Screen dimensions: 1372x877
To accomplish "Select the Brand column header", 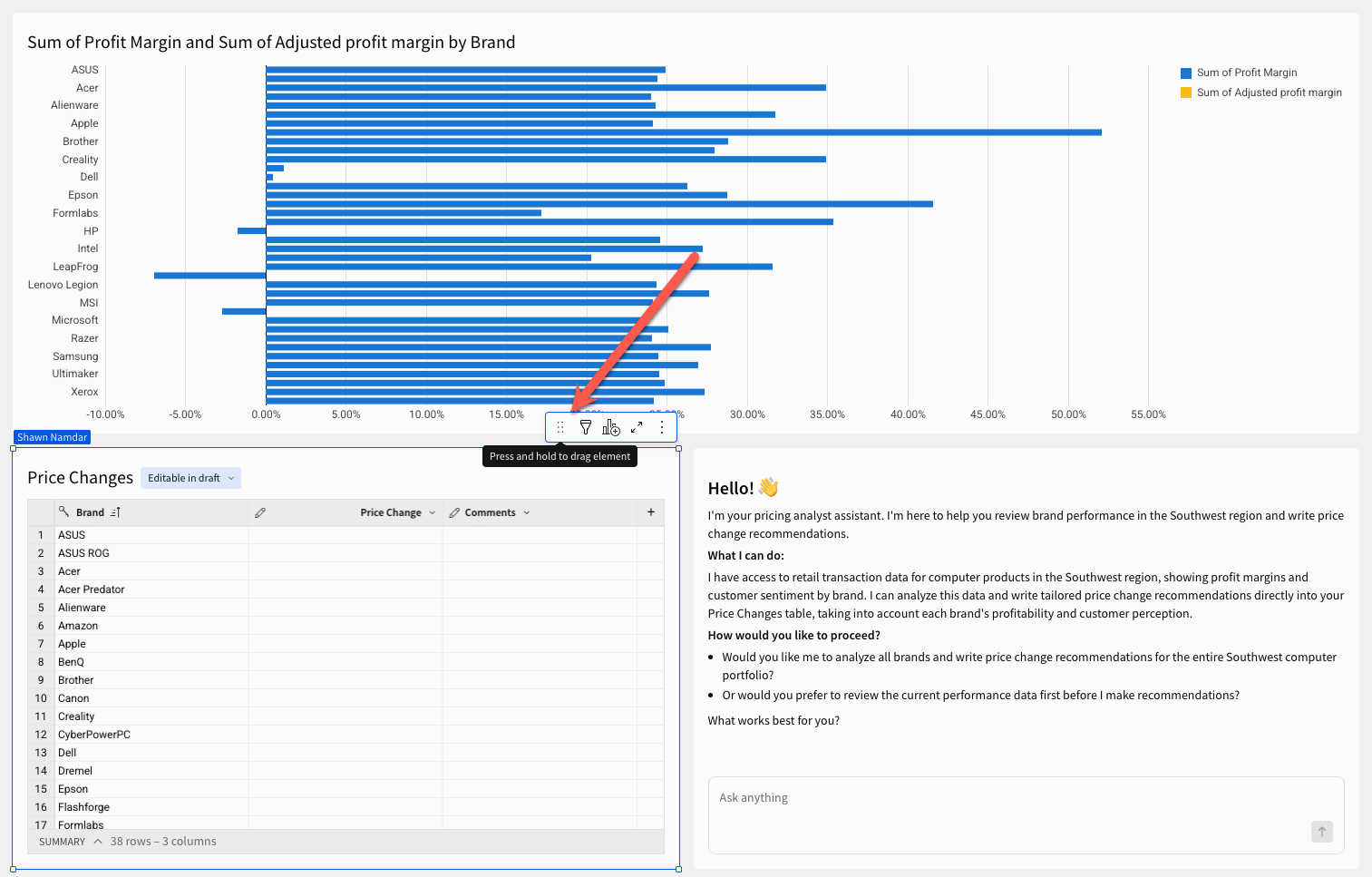I will tap(151, 512).
